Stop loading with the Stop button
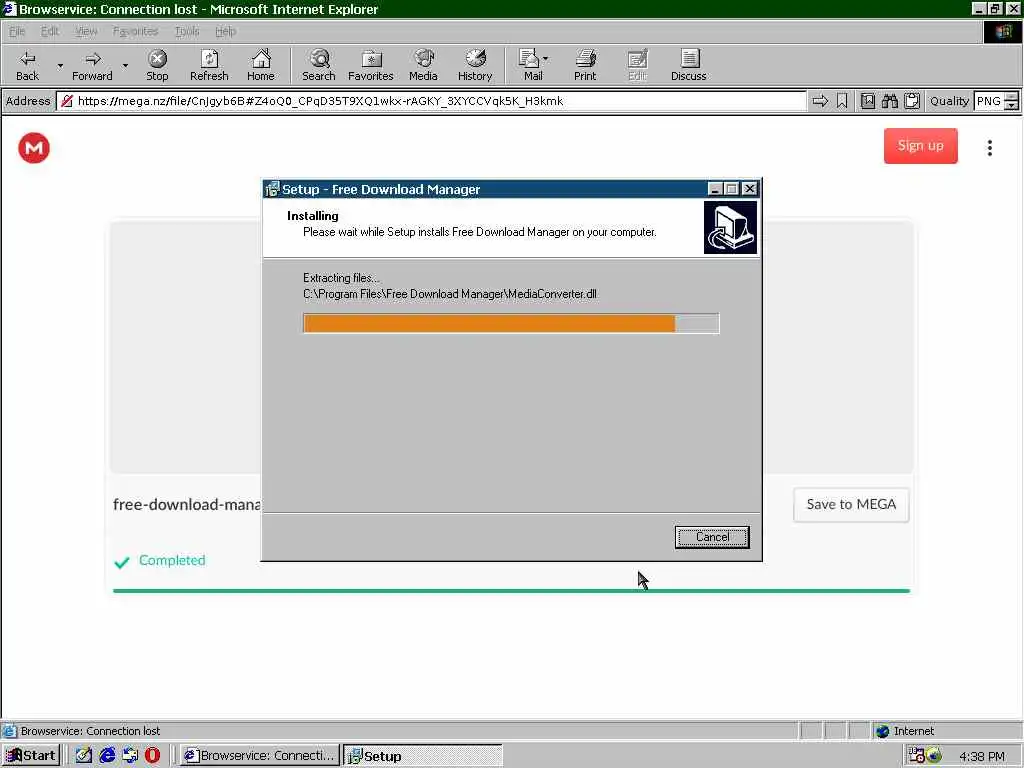Viewport: 1024px width, 768px height. tap(157, 65)
